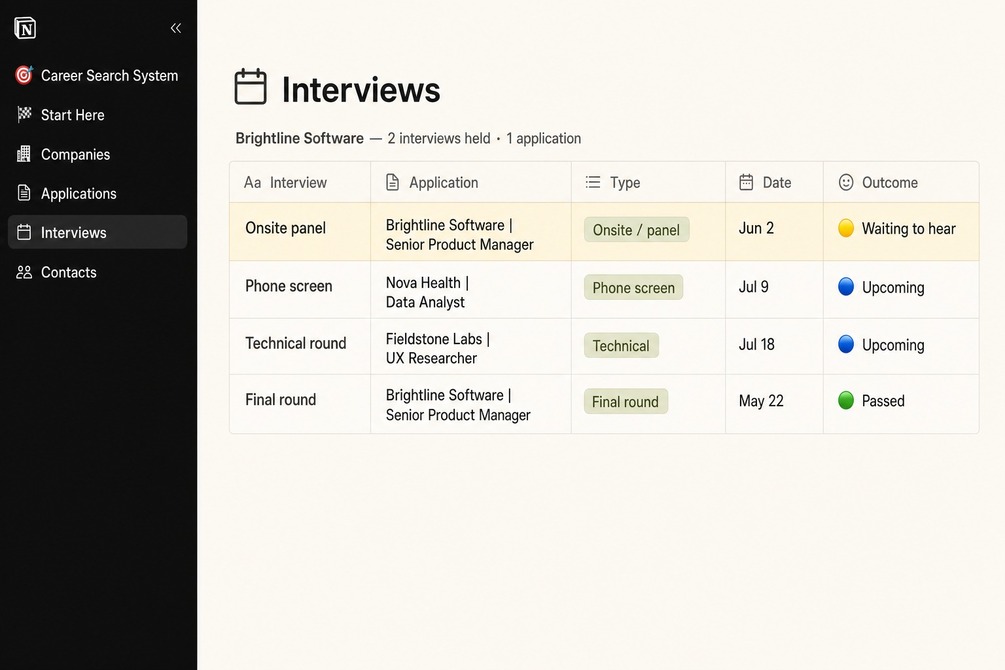Viewport: 1005px width, 670px height.
Task: Click the building icon next to Companies
Action: click(x=24, y=154)
